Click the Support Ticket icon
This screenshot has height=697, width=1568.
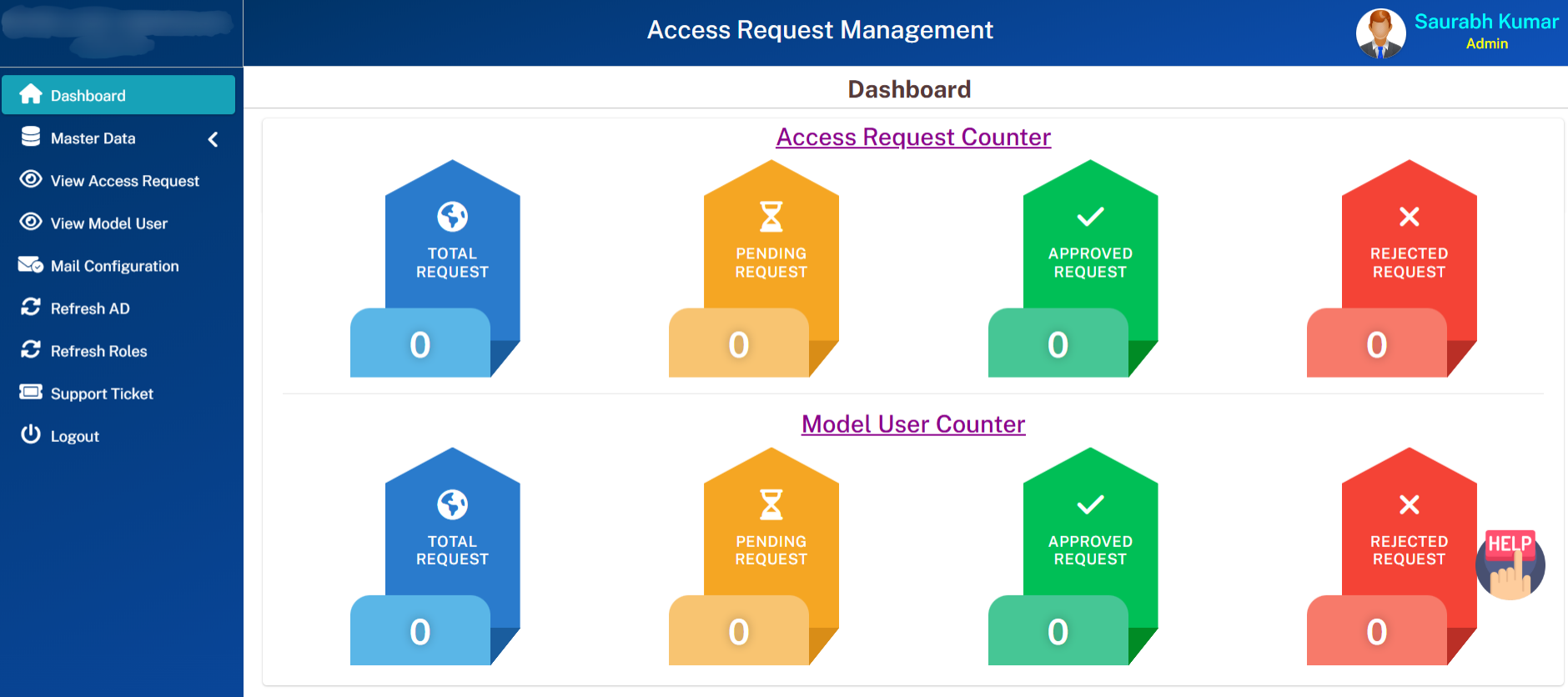pos(31,392)
